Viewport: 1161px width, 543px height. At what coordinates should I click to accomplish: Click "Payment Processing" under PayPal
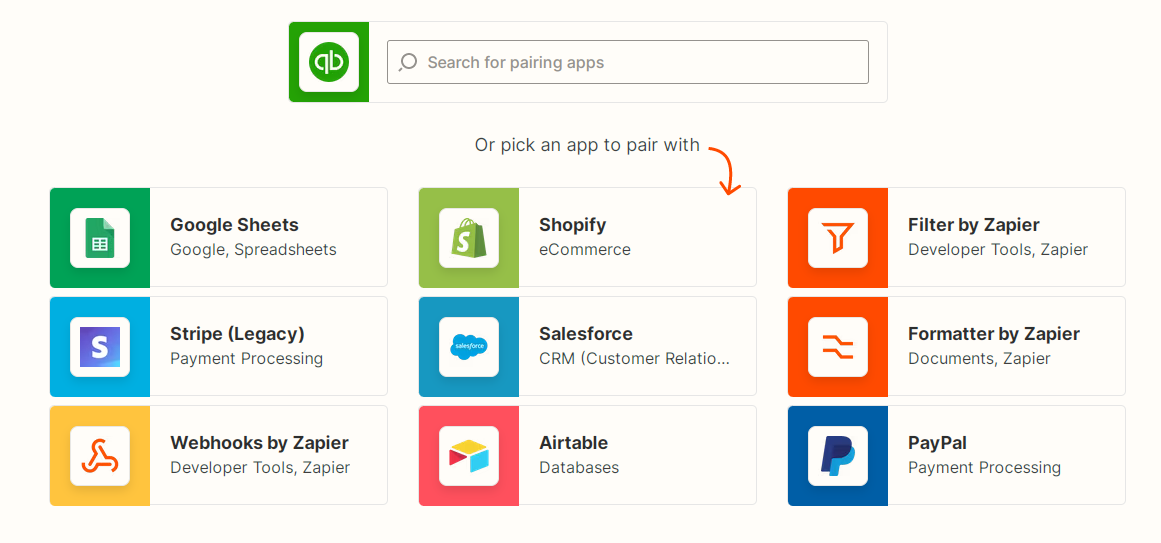984,467
